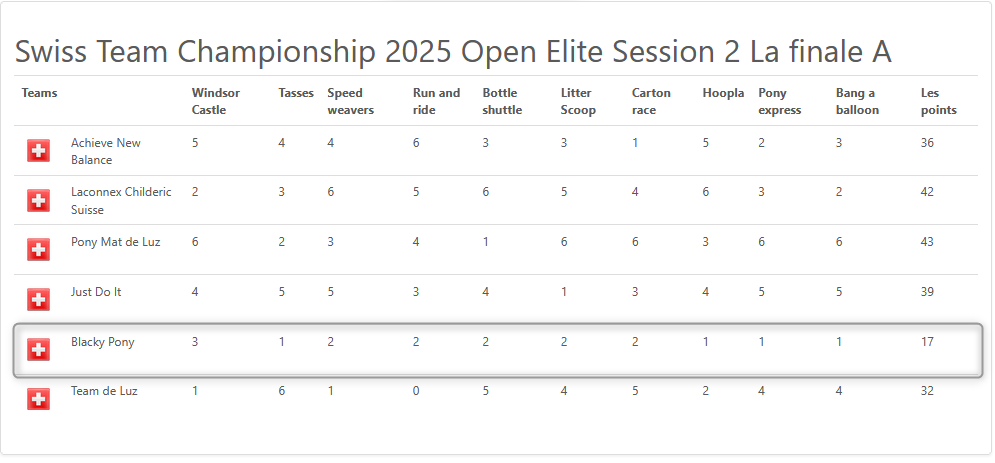Click Blacky Pony's total of 17 points
The width and height of the screenshot is (995, 463).
927,342
